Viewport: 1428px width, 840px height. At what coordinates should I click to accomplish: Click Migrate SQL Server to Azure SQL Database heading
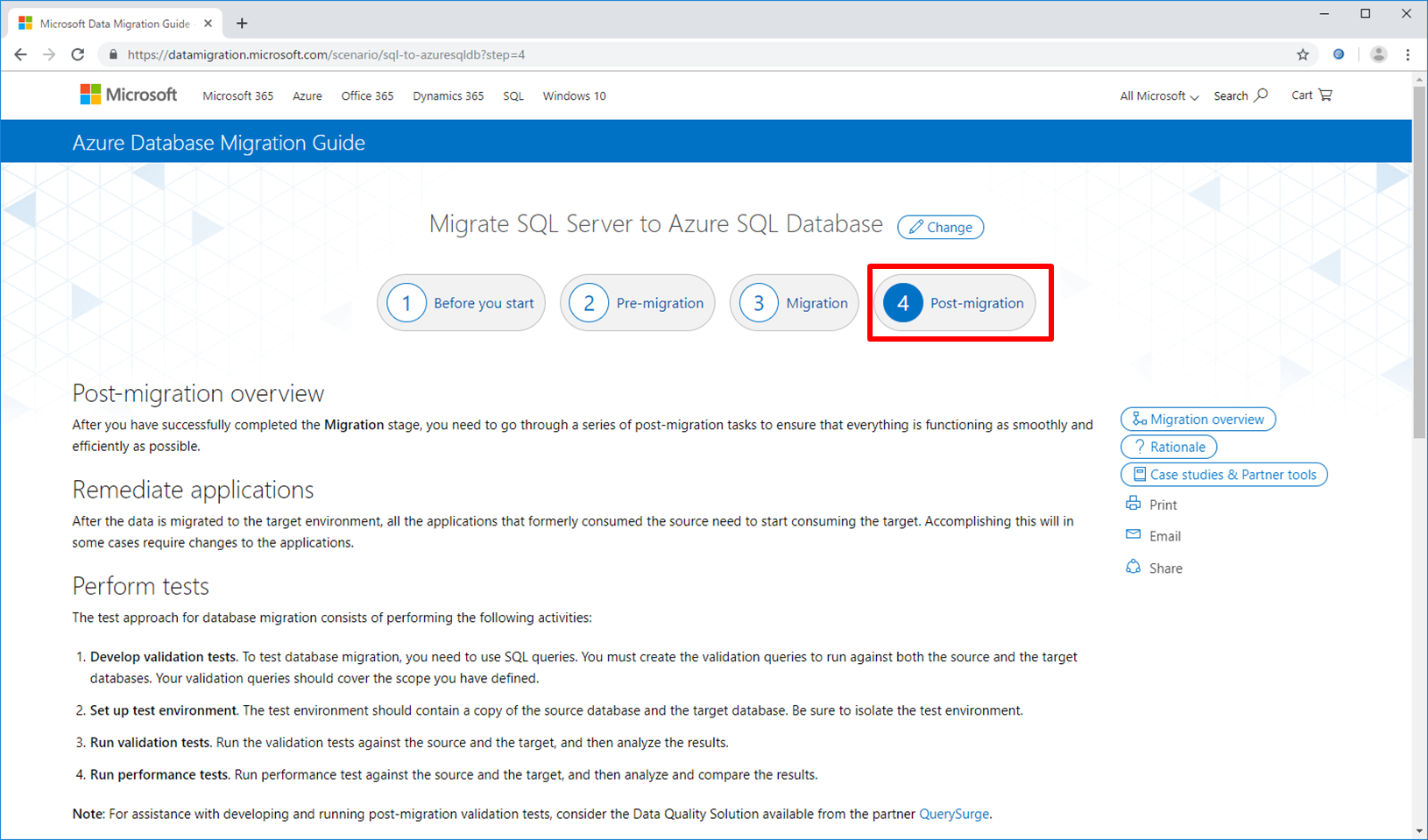(655, 224)
